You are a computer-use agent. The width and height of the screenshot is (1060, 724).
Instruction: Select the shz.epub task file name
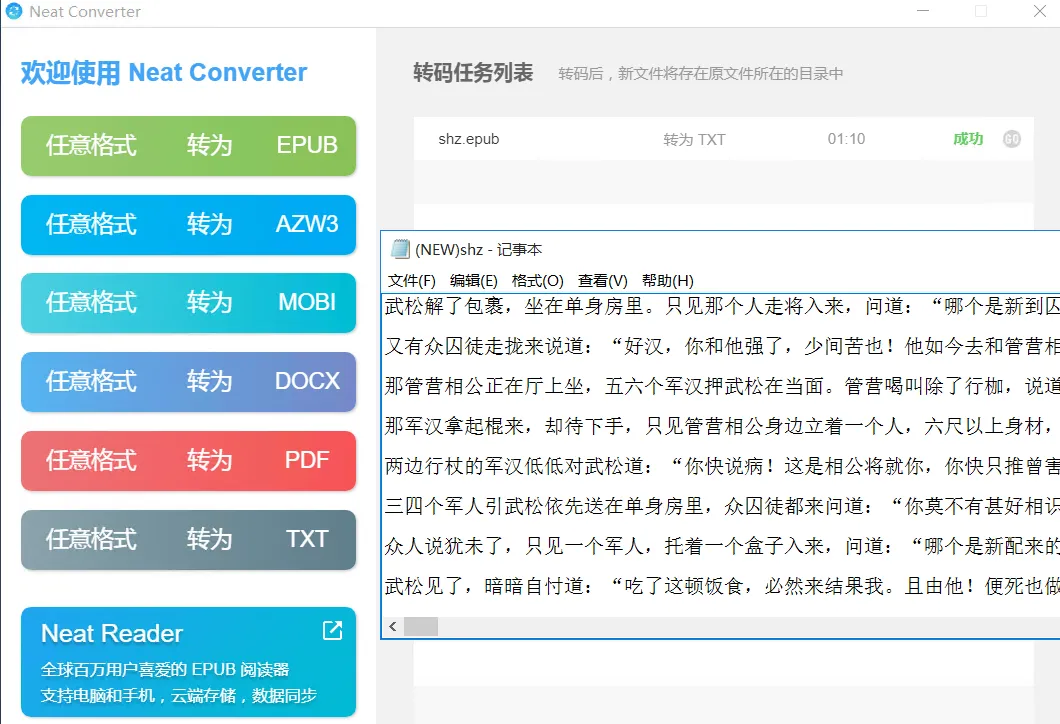[468, 139]
